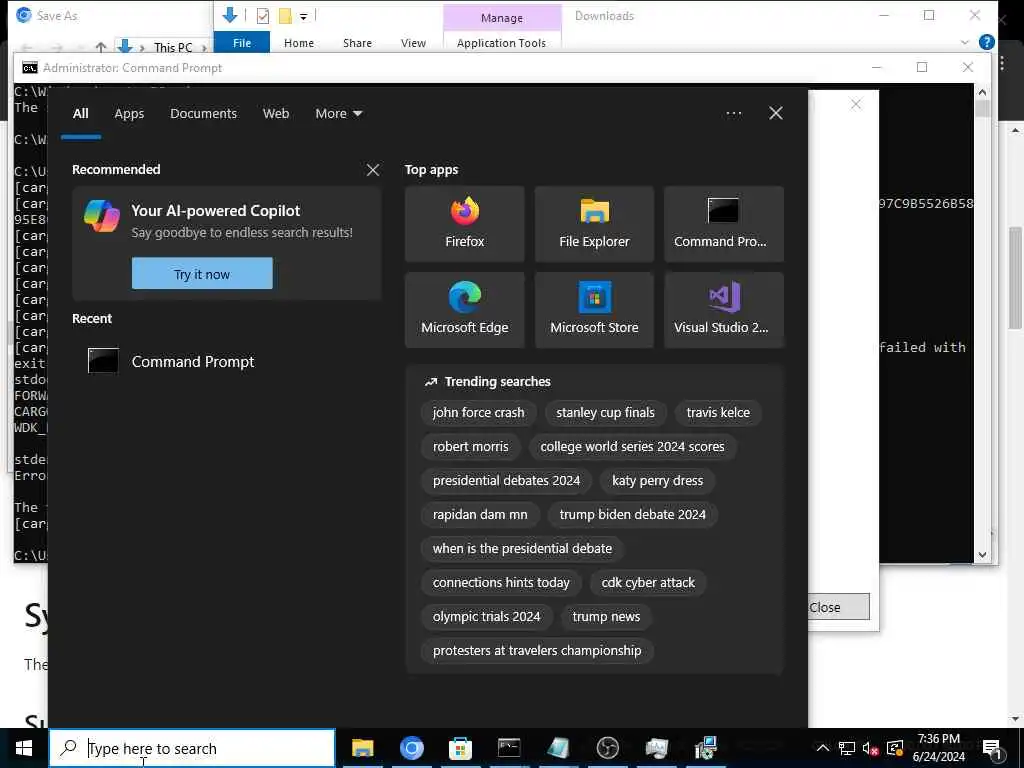Search connections hints today

click(x=501, y=583)
